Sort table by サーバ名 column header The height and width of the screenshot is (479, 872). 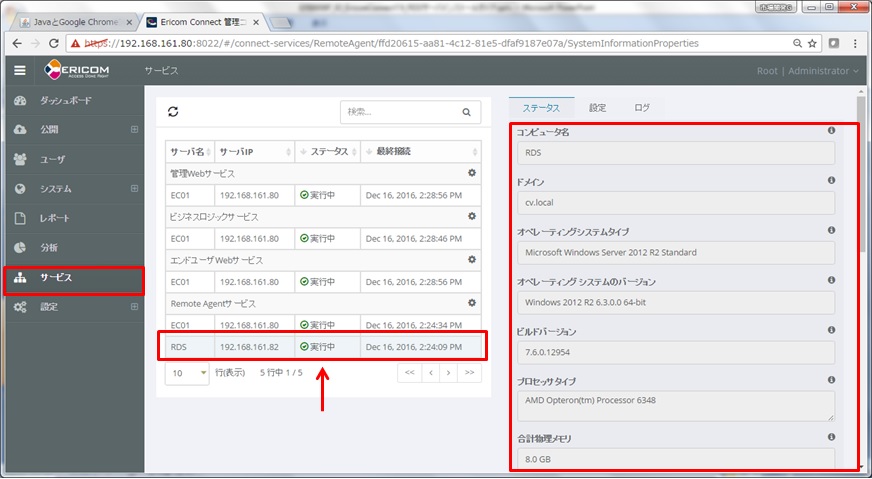187,152
